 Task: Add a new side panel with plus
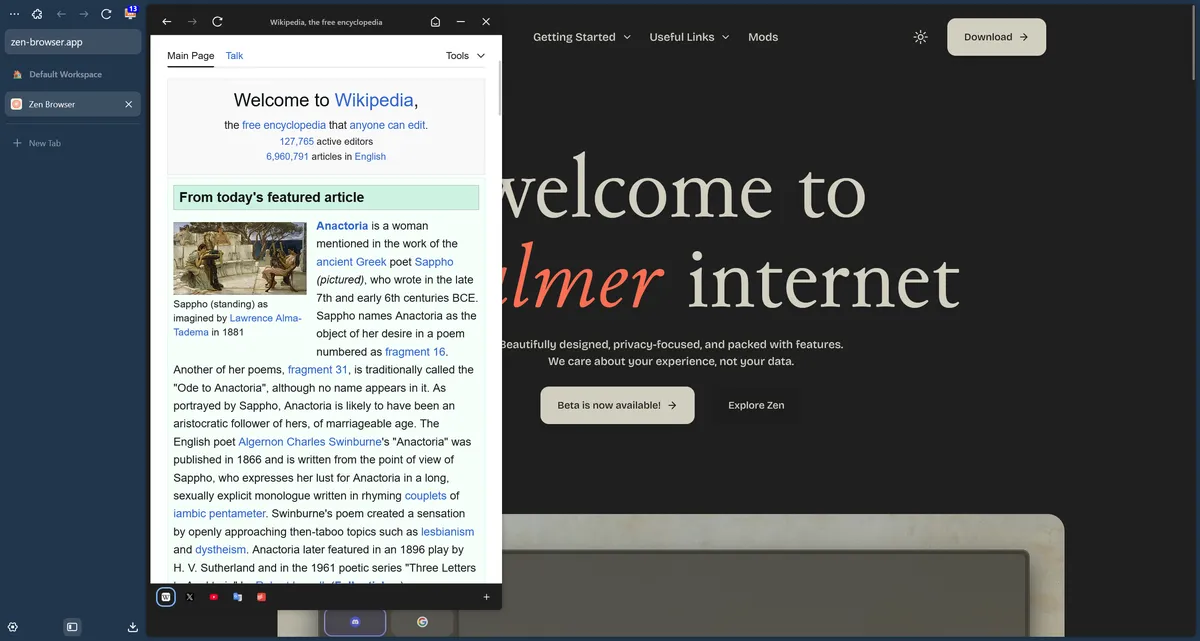pyautogui.click(x=487, y=597)
